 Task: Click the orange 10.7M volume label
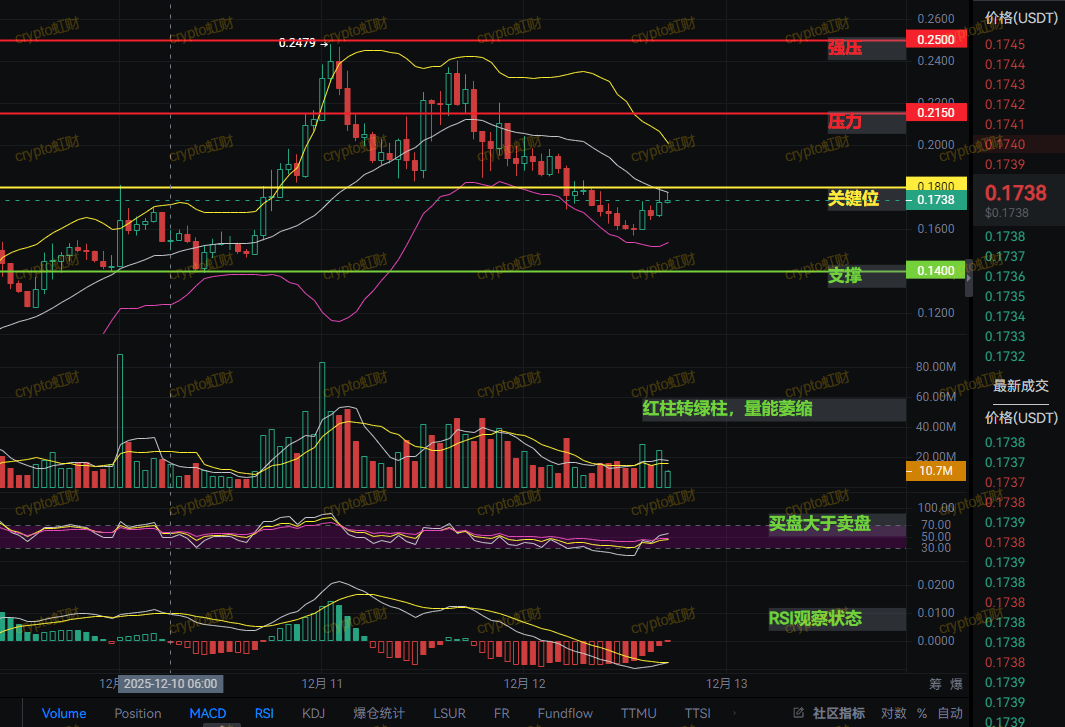click(936, 471)
